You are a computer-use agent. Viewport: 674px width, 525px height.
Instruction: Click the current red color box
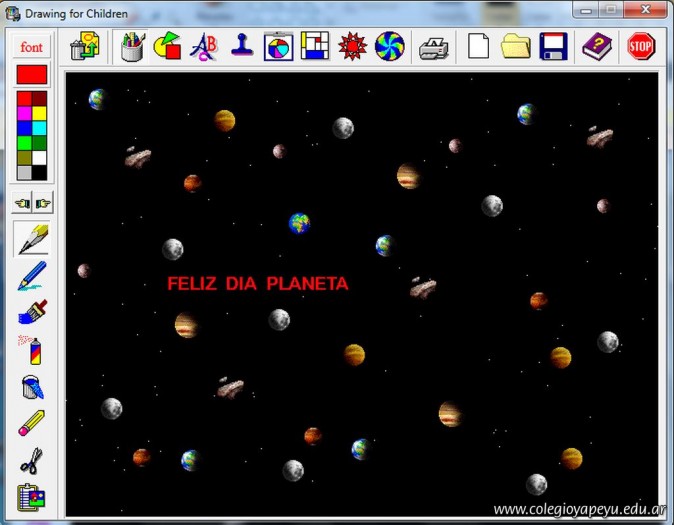[x=31, y=74]
